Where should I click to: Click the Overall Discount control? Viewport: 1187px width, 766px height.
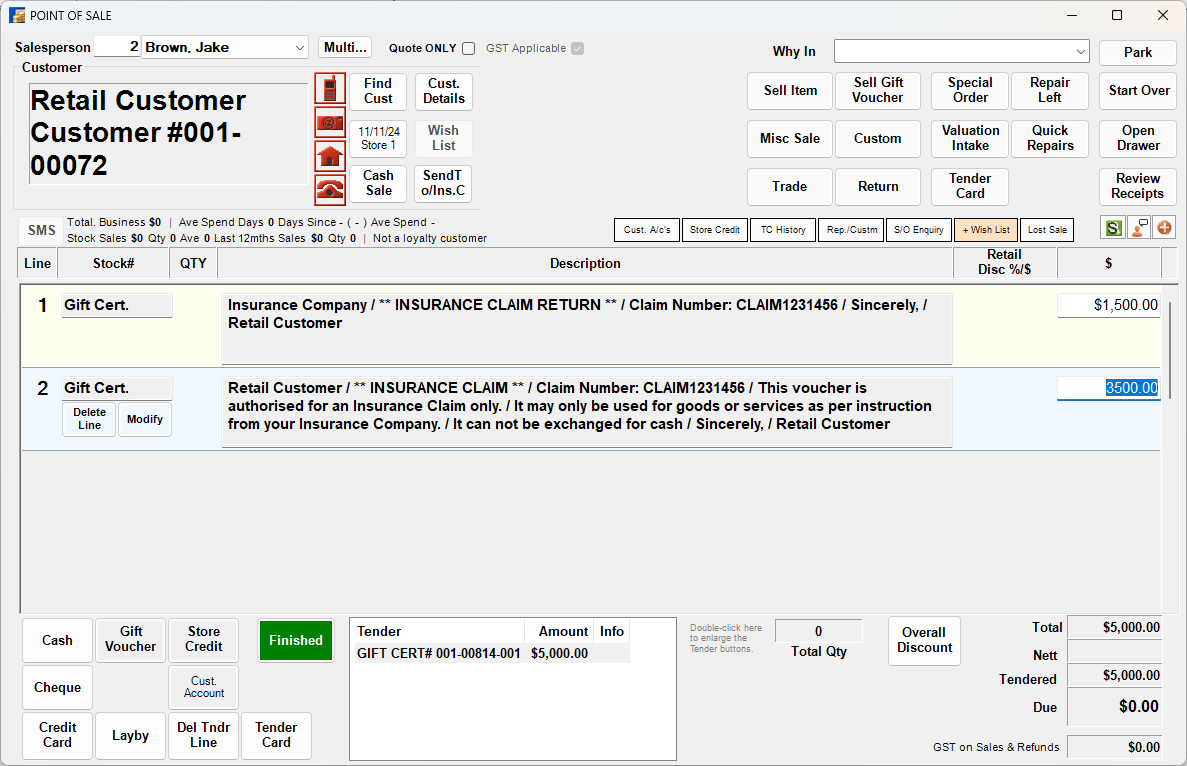pyautogui.click(x=924, y=640)
